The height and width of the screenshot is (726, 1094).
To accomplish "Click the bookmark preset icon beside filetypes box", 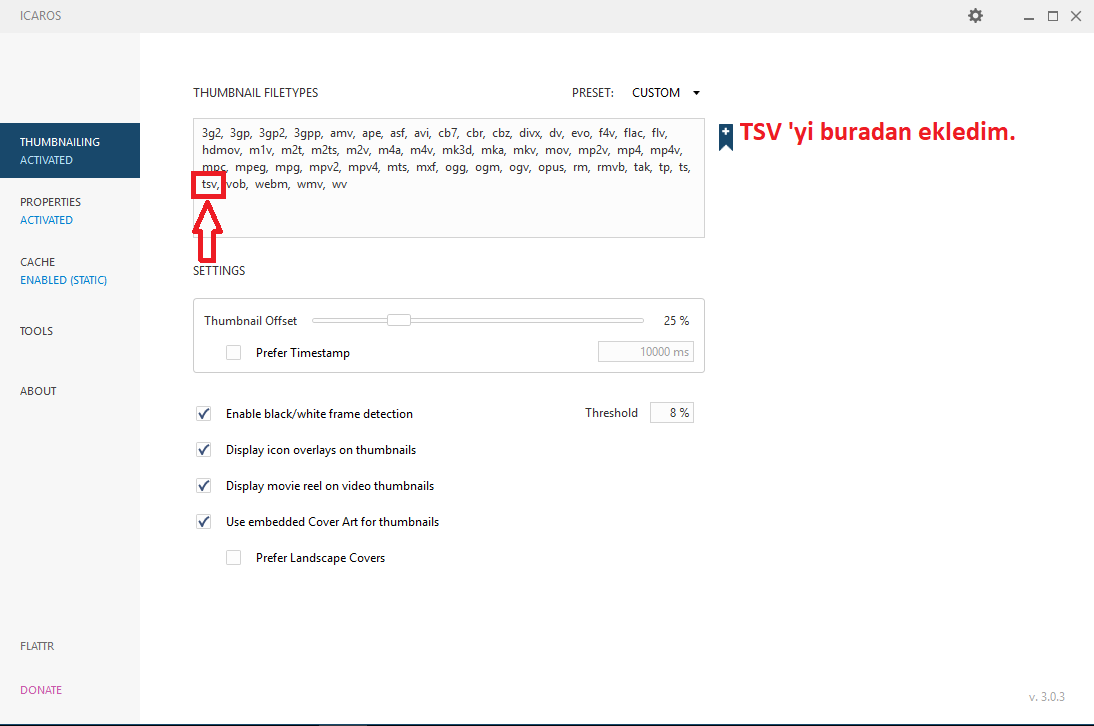I will point(726,137).
